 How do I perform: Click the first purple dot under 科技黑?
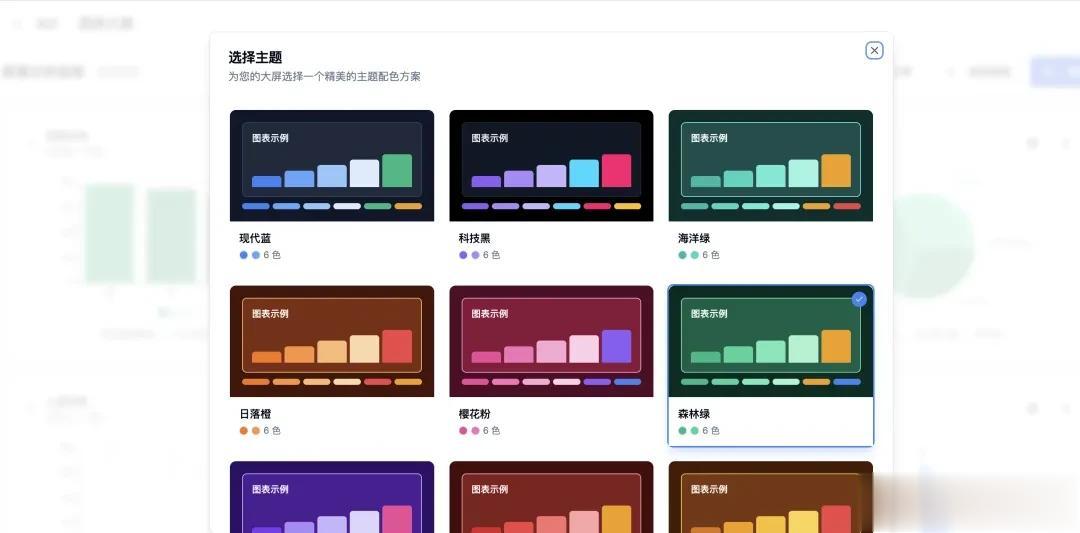pyautogui.click(x=463, y=255)
